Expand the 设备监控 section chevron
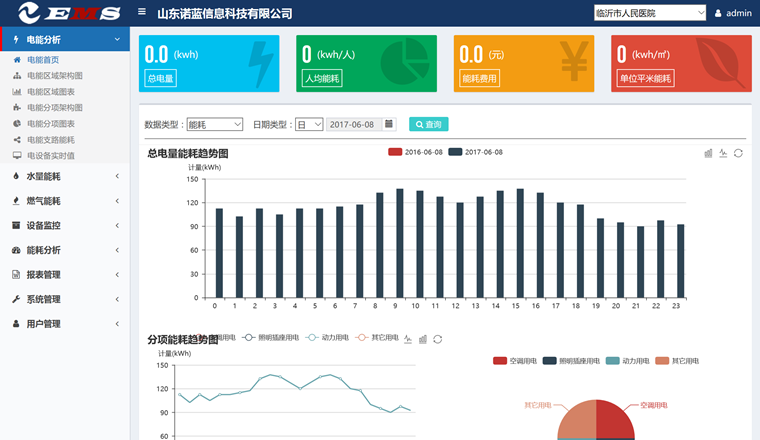Image resolution: width=760 pixels, height=440 pixels. pyautogui.click(x=117, y=225)
